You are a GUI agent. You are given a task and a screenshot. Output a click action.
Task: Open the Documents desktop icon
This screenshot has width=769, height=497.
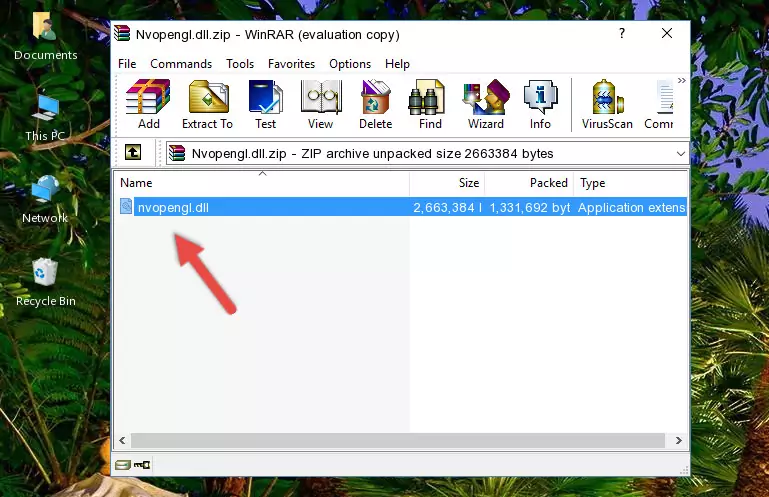point(45,37)
